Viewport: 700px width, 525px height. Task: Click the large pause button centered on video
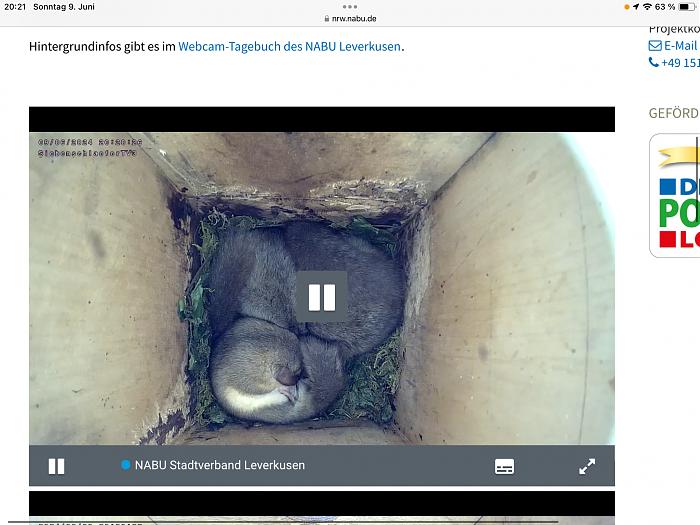click(x=321, y=297)
